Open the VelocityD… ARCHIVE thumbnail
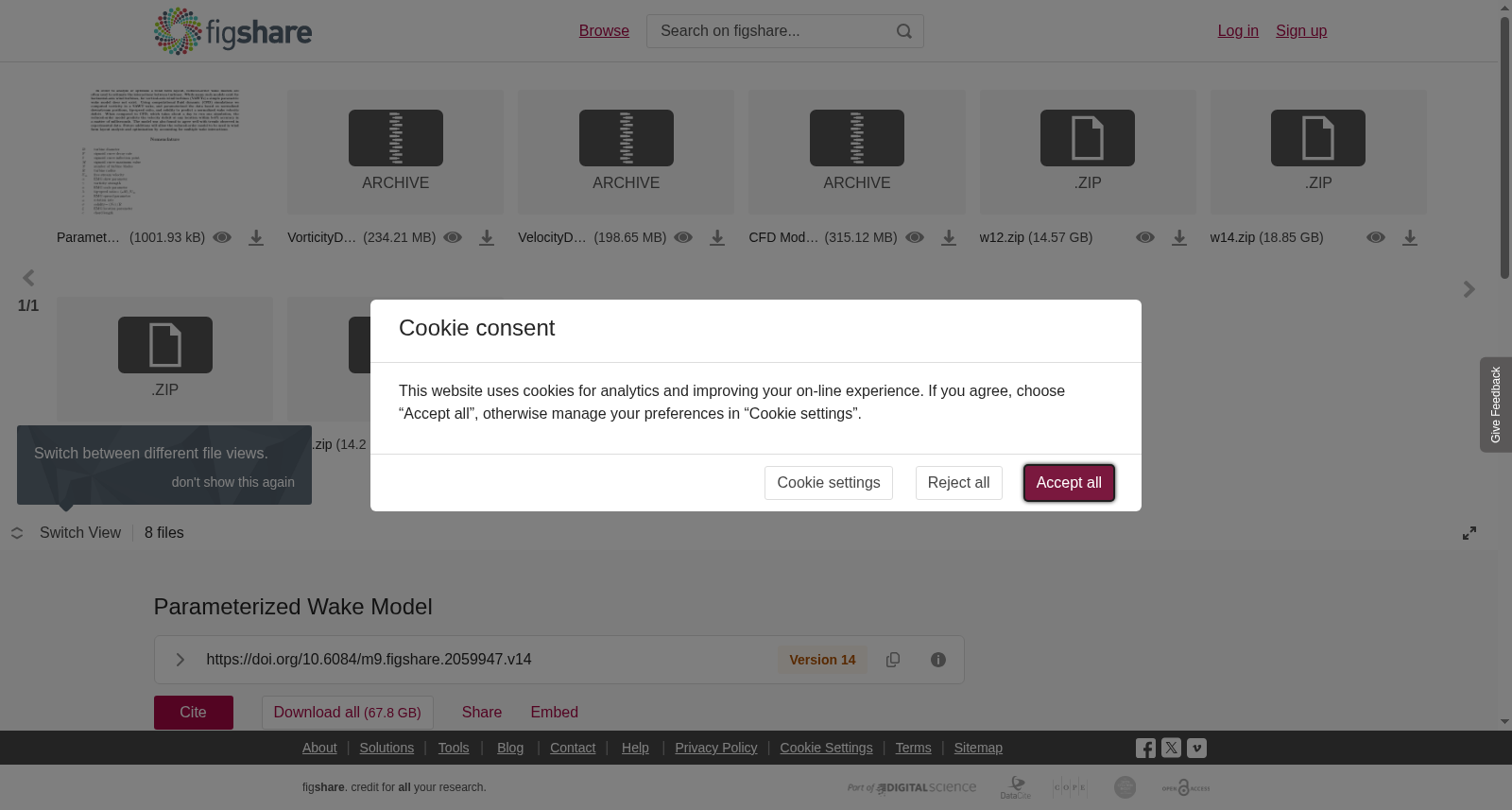Viewport: 1512px width, 810px height. 627,152
